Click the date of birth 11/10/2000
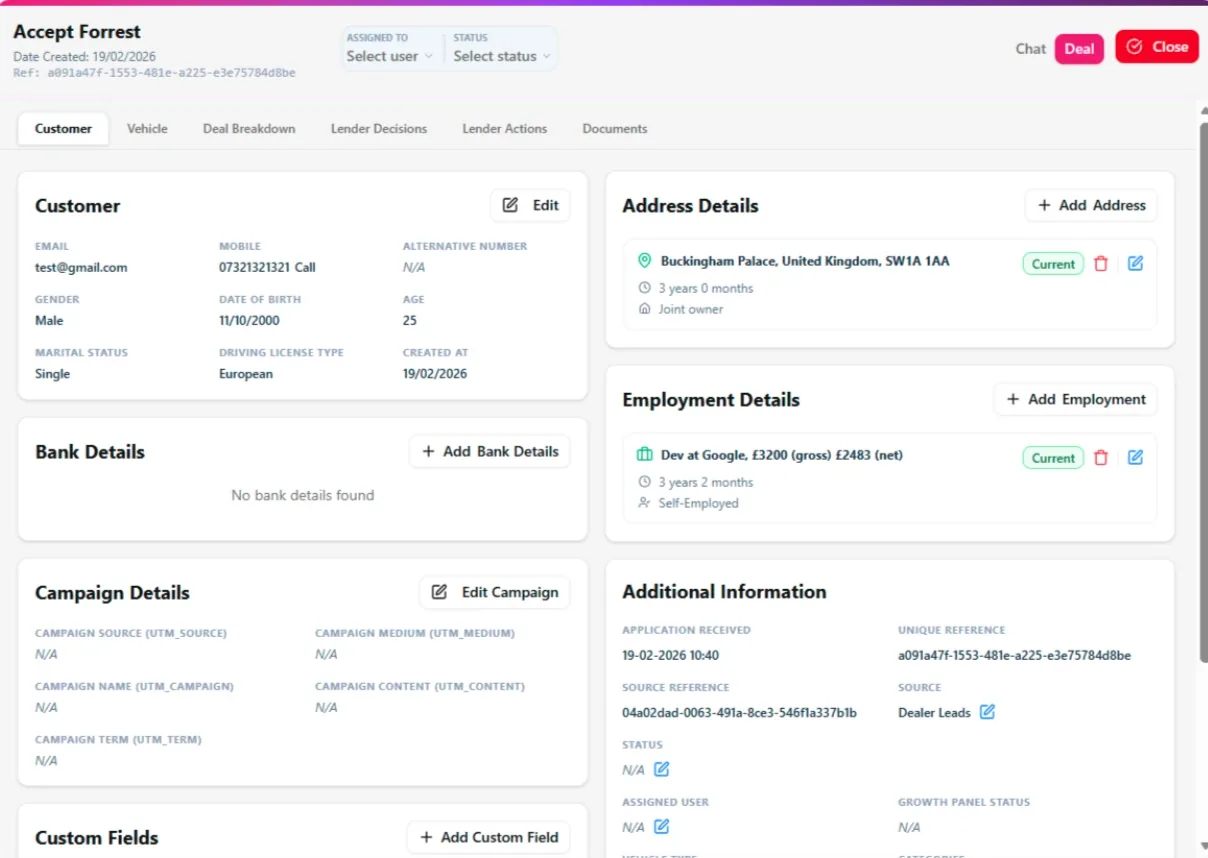The image size is (1208, 858). tap(249, 321)
